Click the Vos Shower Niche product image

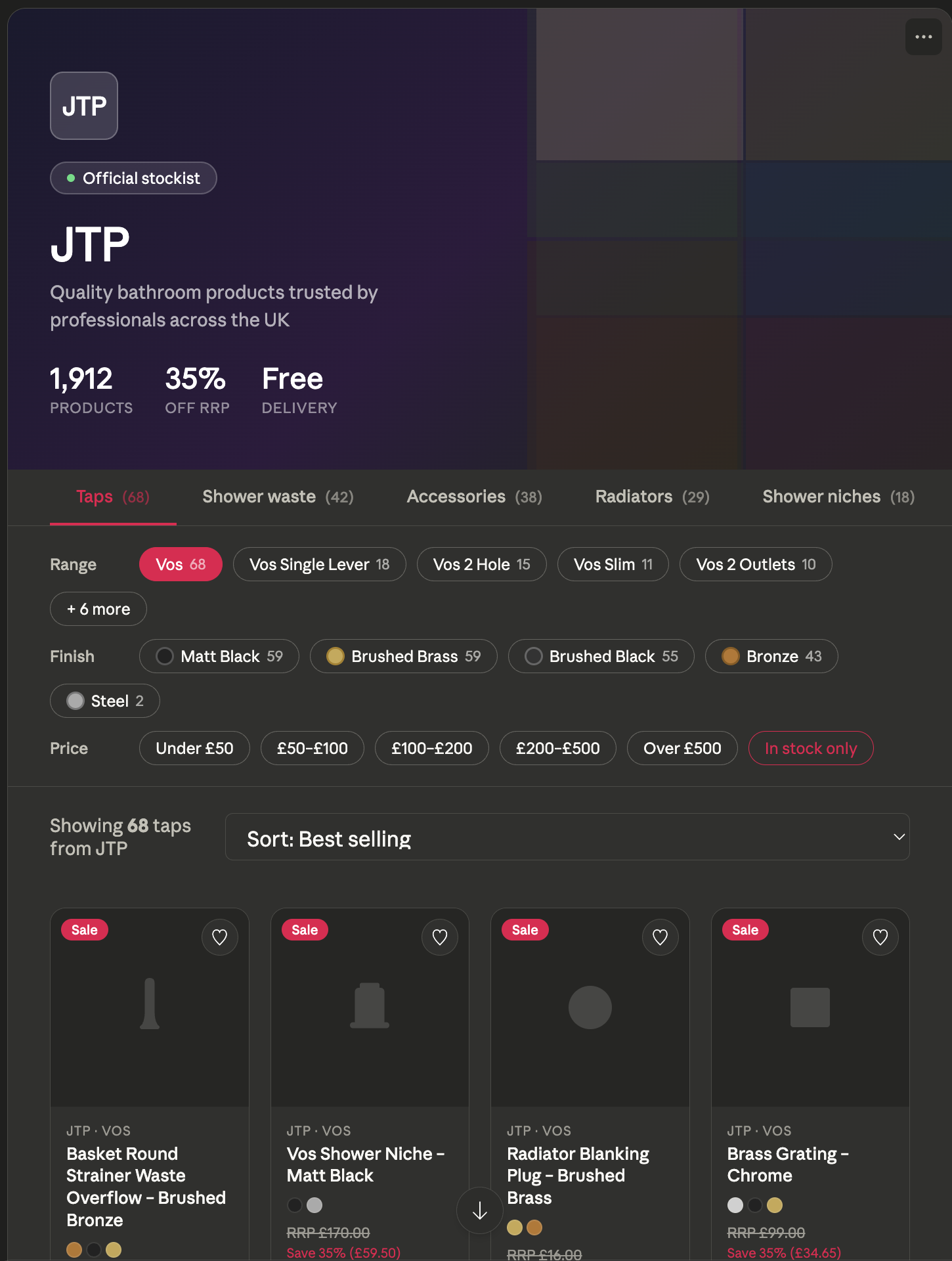[x=370, y=1007]
